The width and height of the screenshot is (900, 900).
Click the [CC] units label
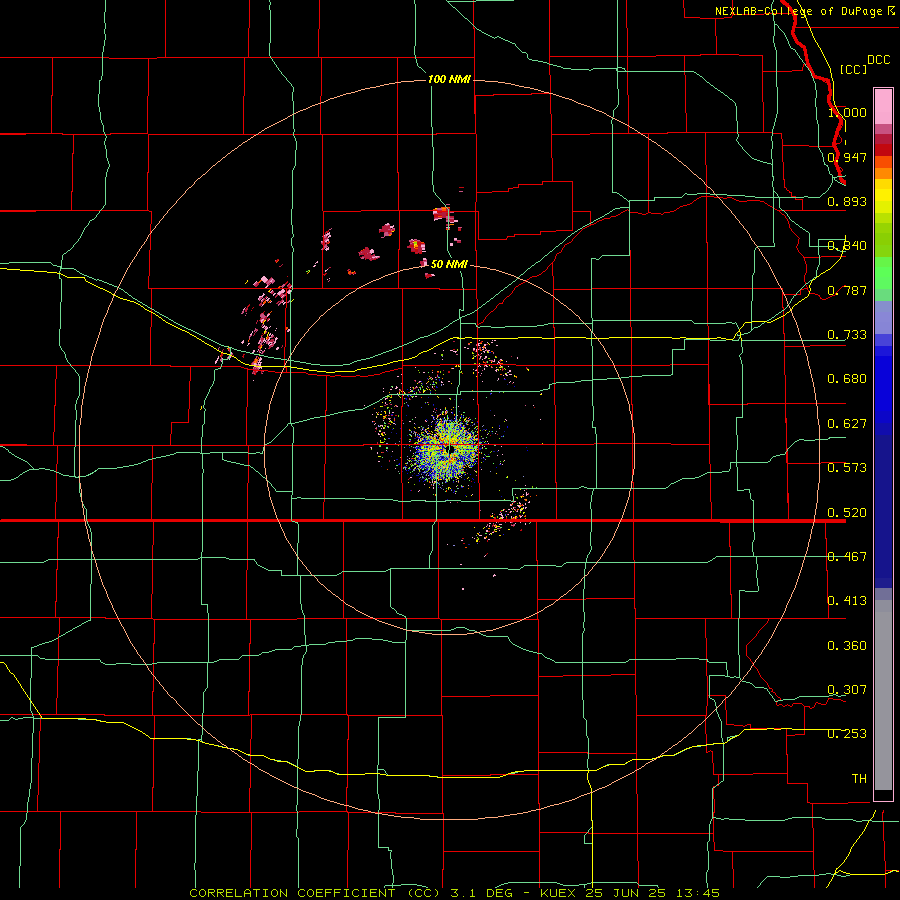(854, 69)
